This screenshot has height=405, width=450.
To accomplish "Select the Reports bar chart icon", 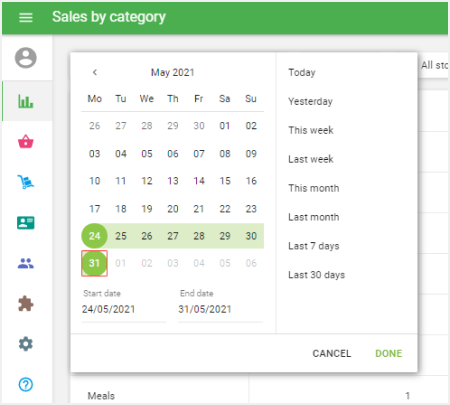I will [26, 101].
